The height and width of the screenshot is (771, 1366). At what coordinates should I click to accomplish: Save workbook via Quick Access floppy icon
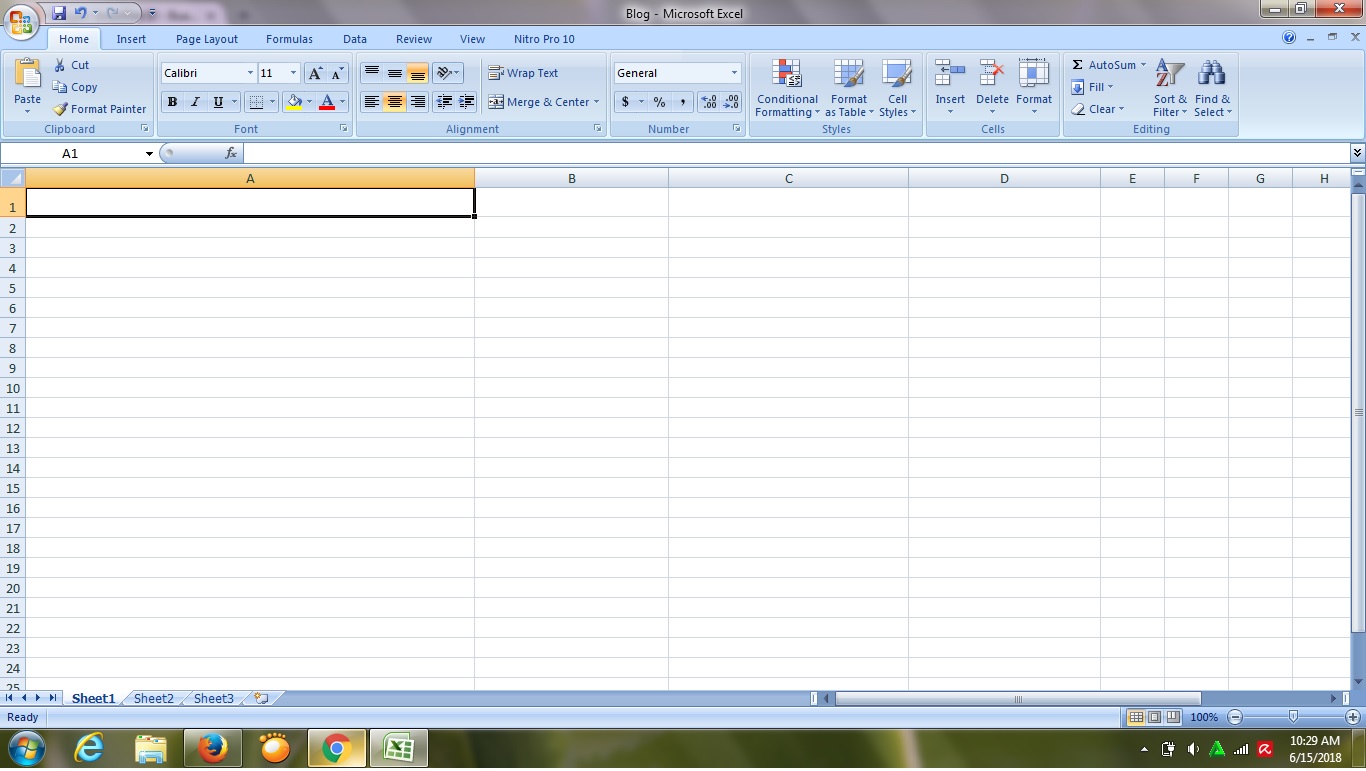point(59,13)
